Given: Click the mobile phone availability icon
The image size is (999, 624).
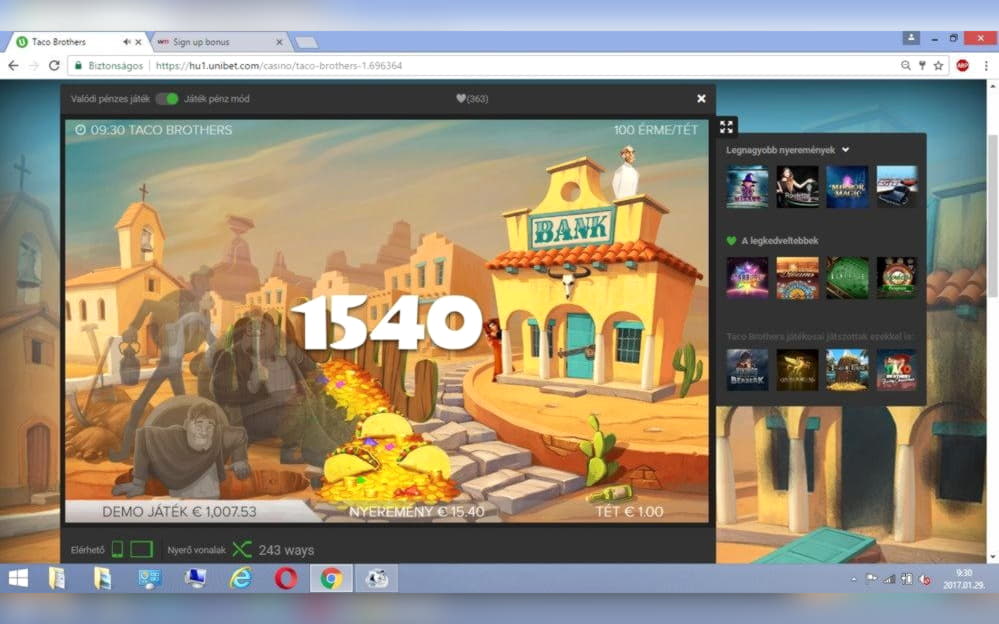Looking at the screenshot, I should point(117,549).
